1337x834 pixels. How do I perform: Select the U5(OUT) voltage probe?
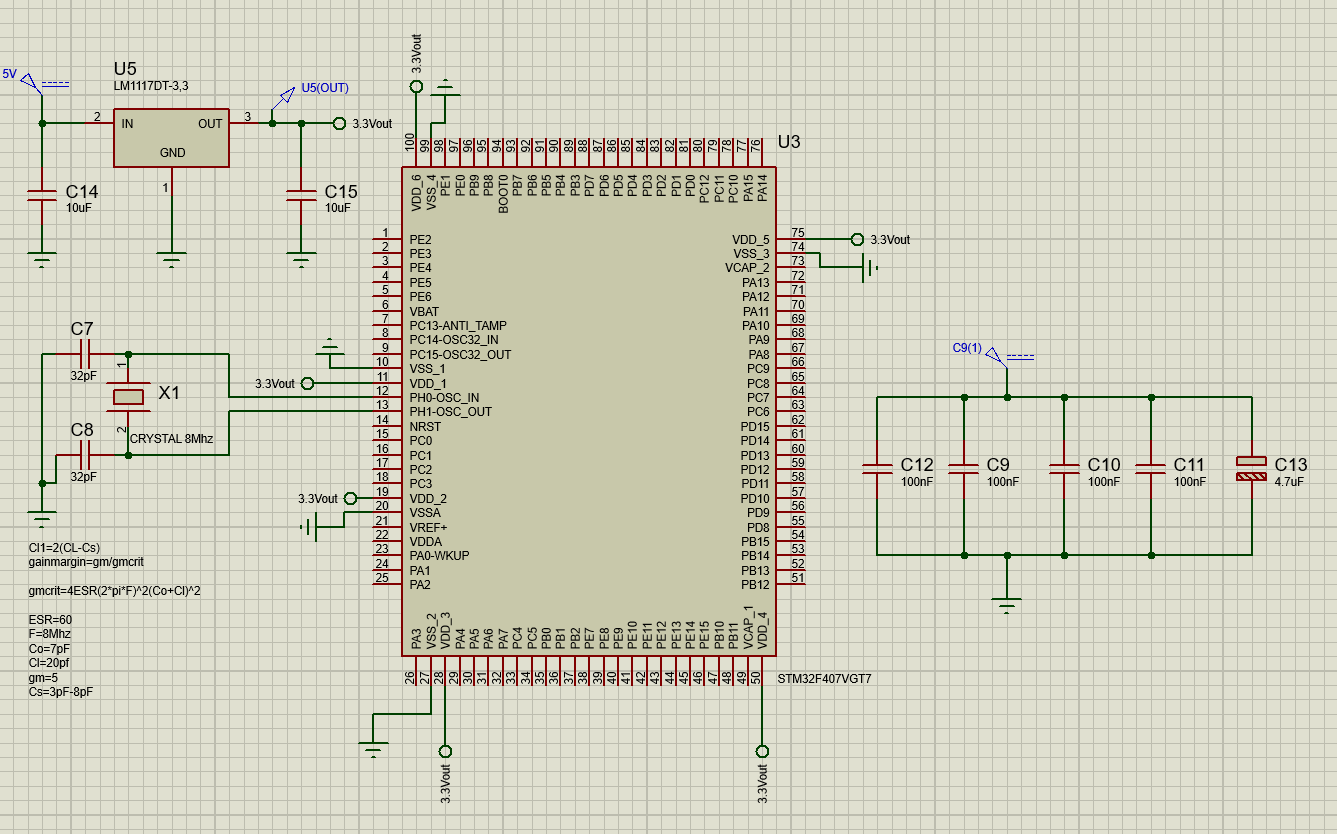click(x=282, y=99)
